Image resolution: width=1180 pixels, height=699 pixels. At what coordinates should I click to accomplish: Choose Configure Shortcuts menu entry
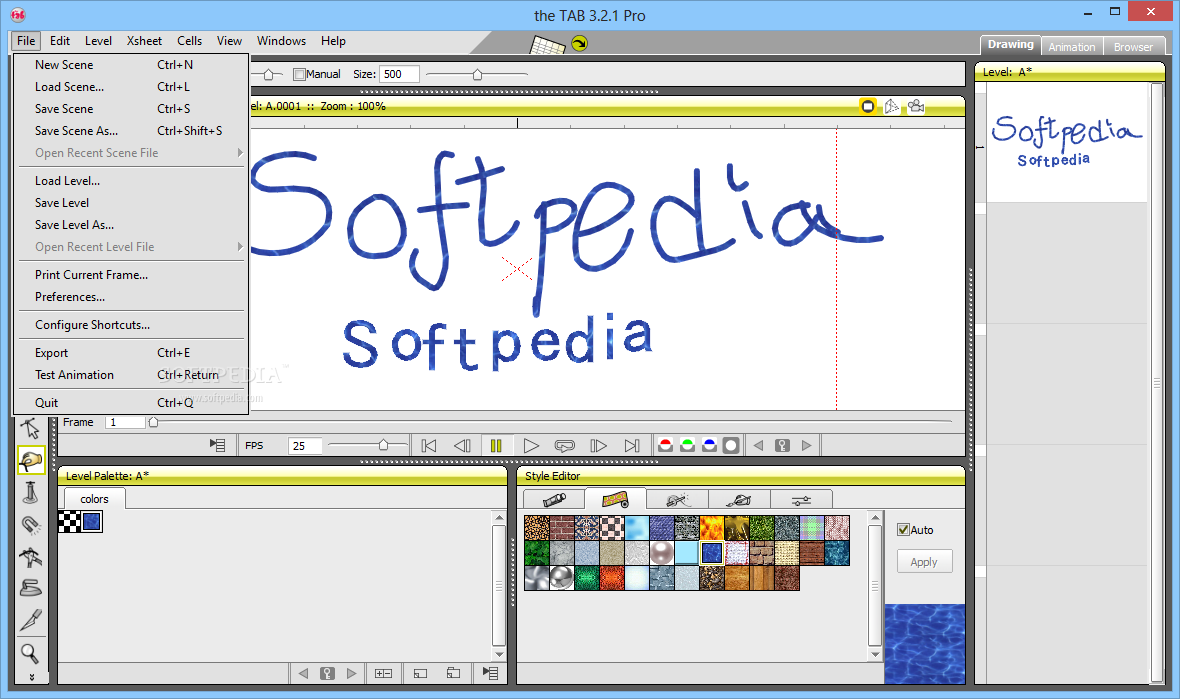[132, 325]
